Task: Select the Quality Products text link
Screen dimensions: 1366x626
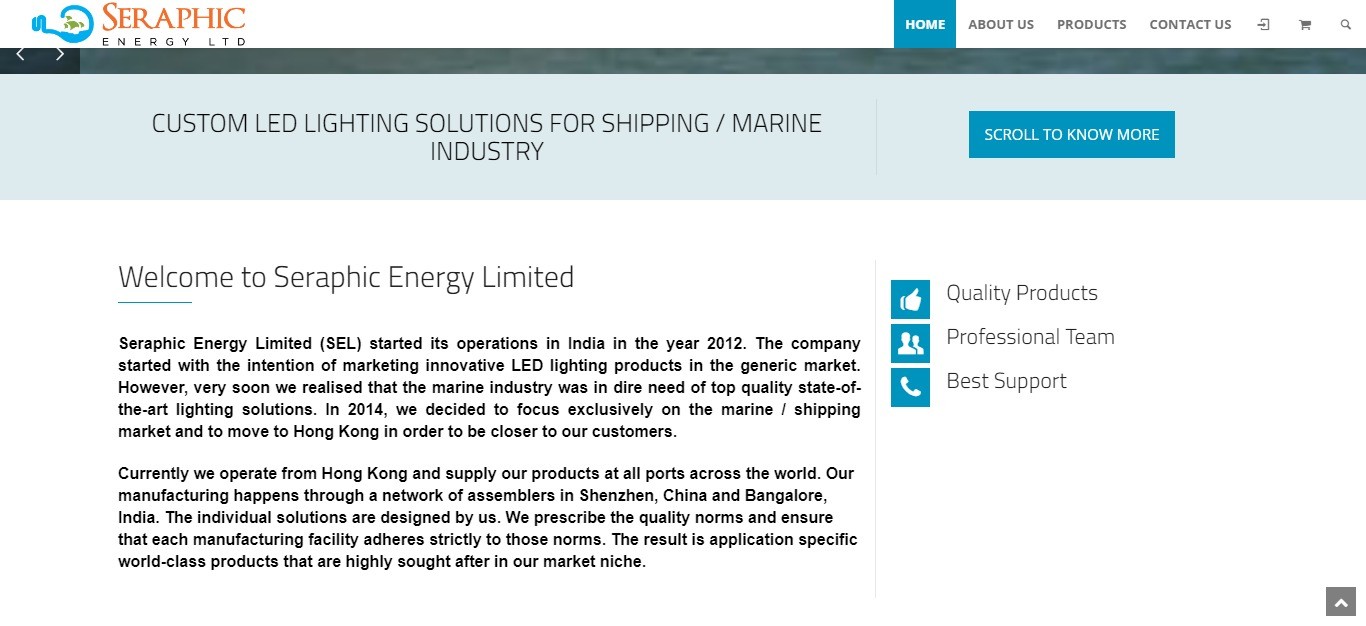Action: click(x=1022, y=293)
